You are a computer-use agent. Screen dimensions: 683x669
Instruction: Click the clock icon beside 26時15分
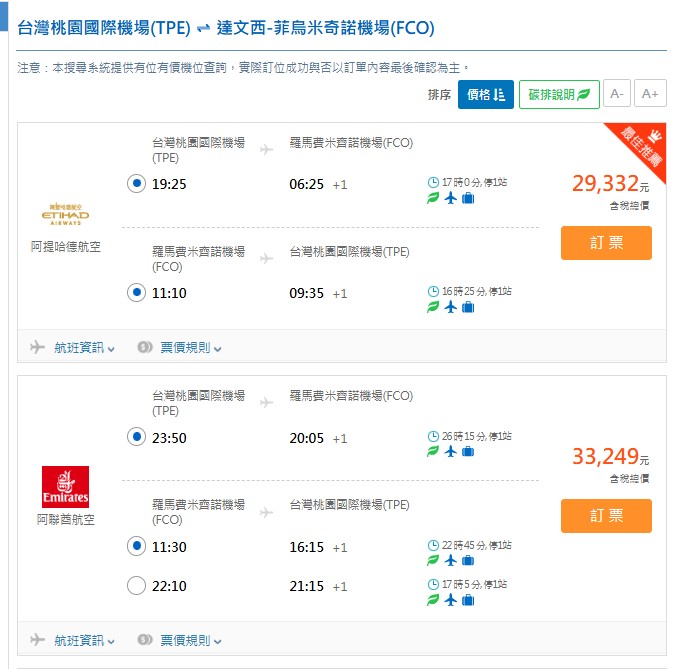pos(433,436)
